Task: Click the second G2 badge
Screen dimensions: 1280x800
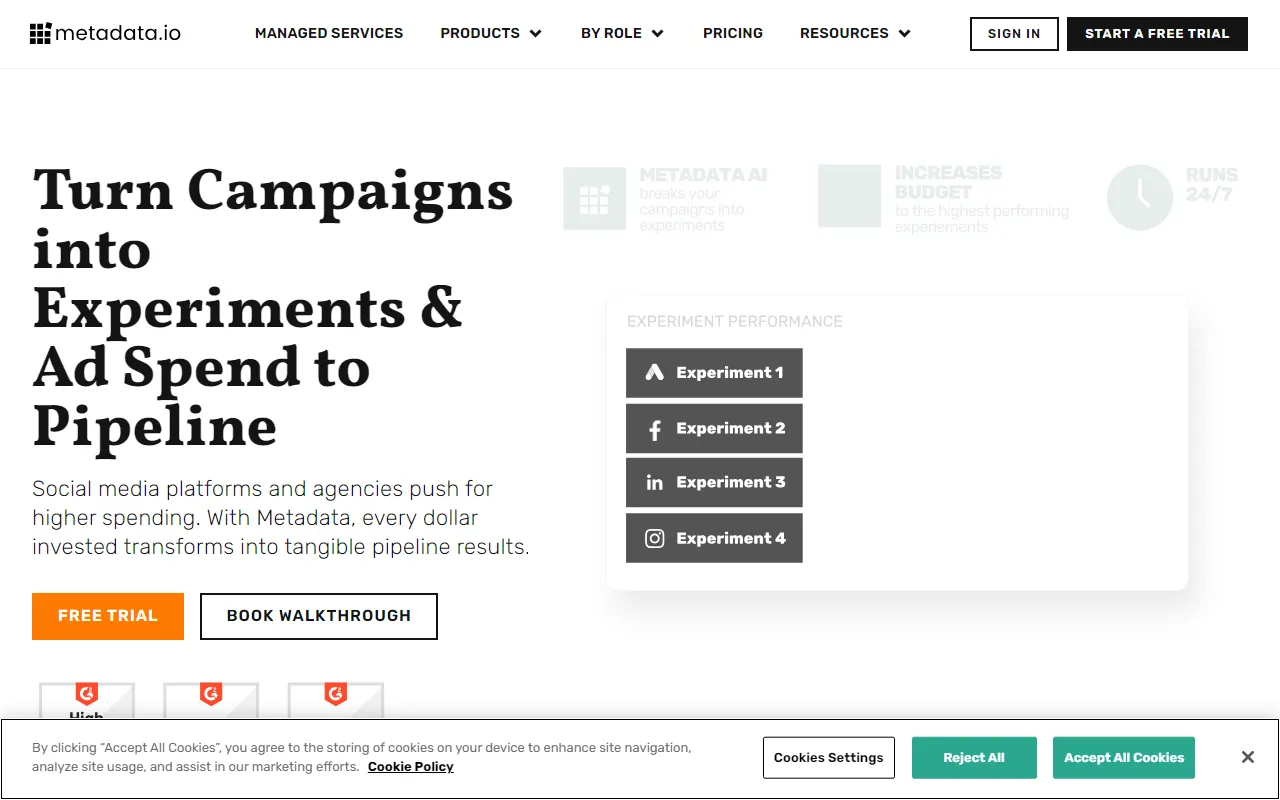Action: coord(211,701)
